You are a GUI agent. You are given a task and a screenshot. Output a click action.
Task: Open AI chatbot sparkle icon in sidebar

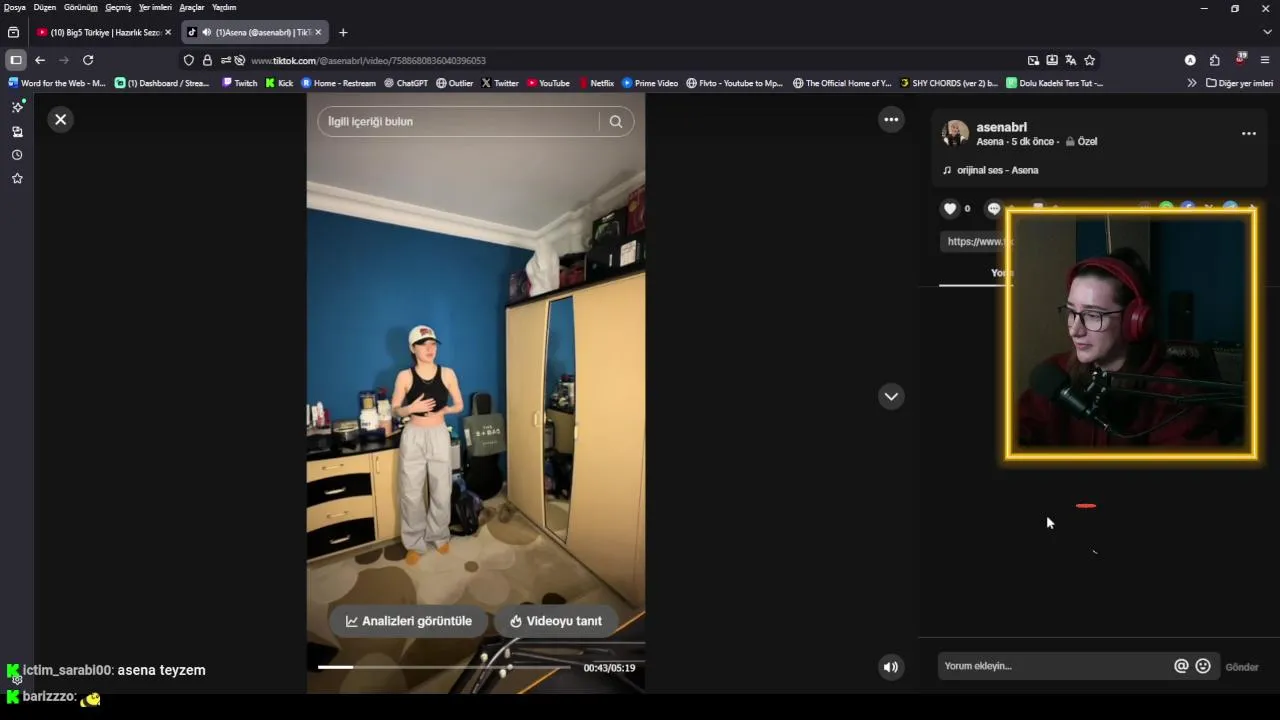[17, 107]
